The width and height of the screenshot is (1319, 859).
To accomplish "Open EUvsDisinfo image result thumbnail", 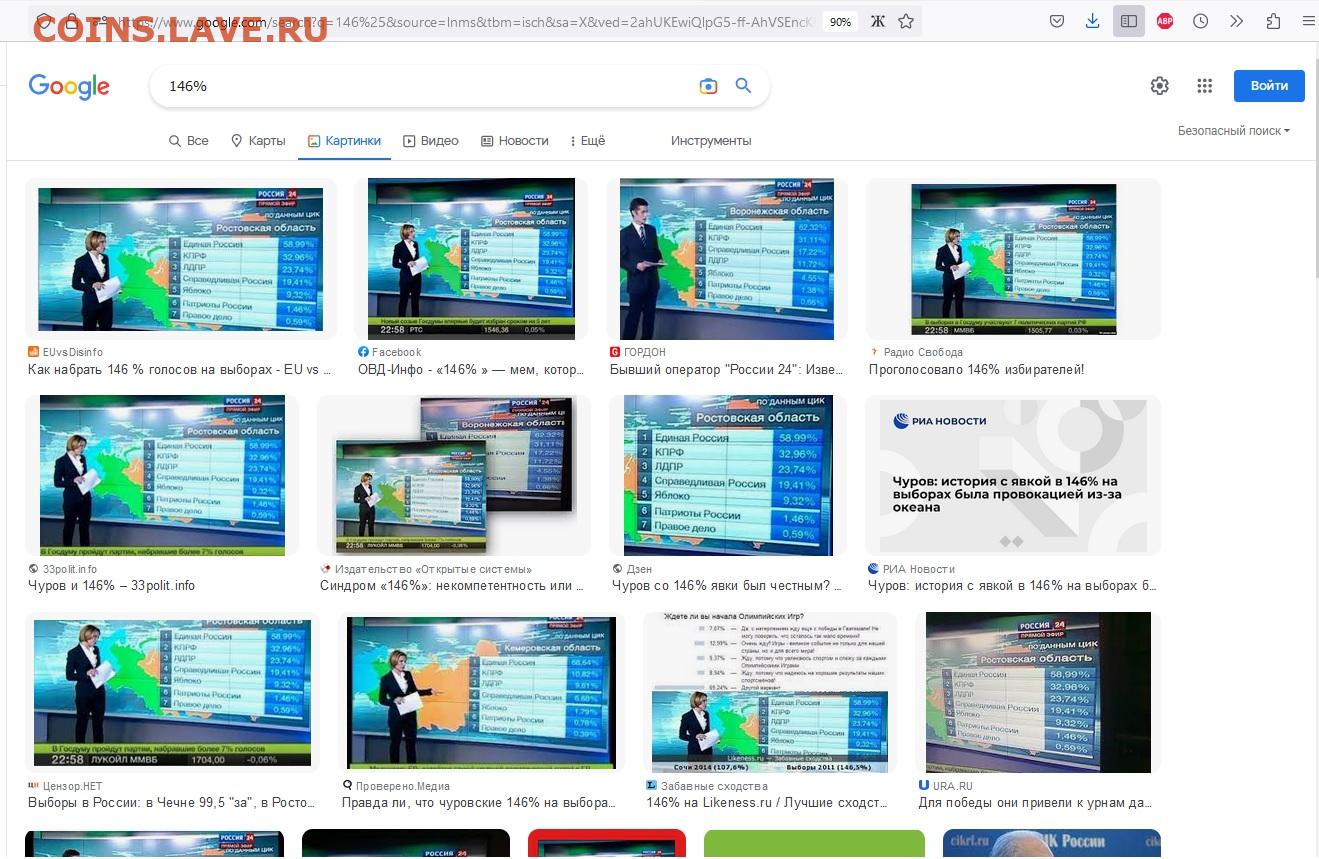I will pos(180,259).
